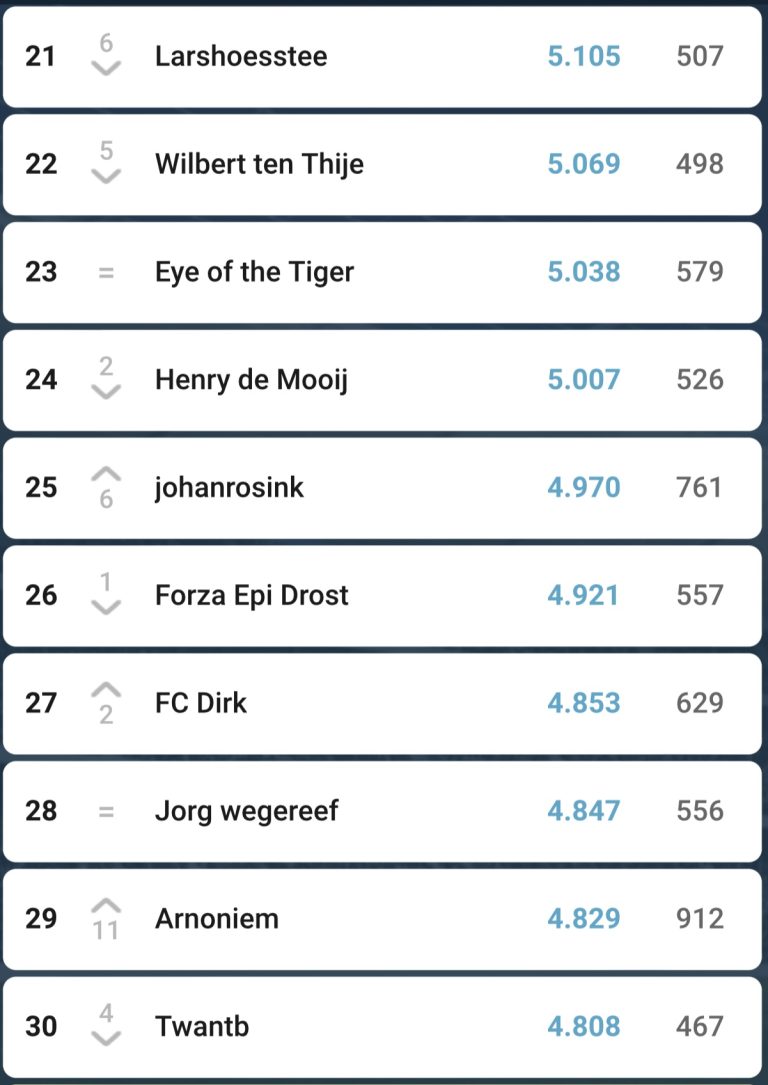Click Wilbert ten Thije's rank-drop arrow
This screenshot has height=1085, width=768.
click(x=106, y=177)
